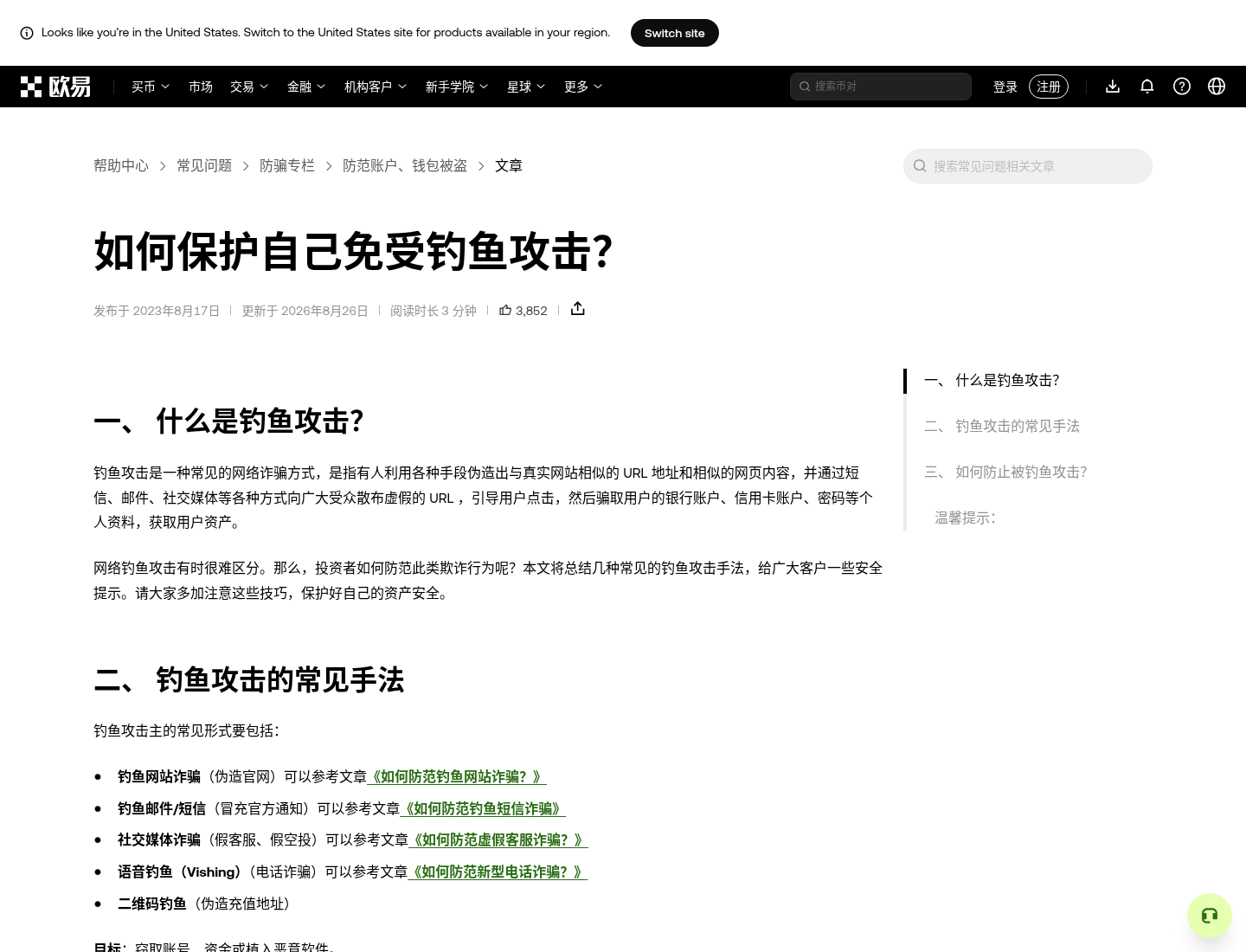The width and height of the screenshot is (1246, 952).
Task: Click the like count 3,852
Action: coord(531,311)
